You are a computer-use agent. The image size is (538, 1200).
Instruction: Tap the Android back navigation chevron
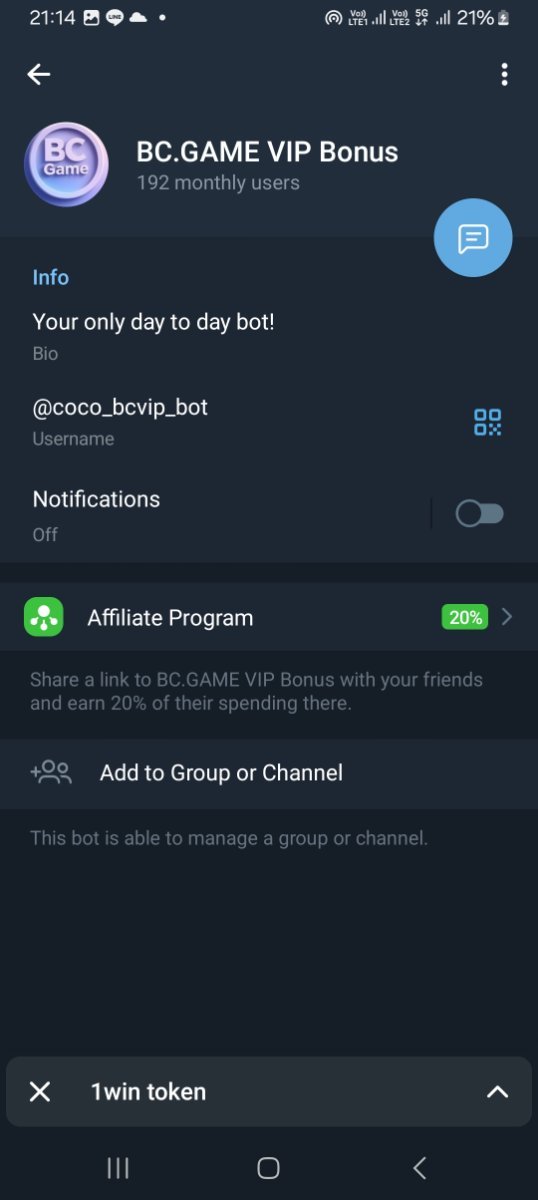click(420, 1167)
